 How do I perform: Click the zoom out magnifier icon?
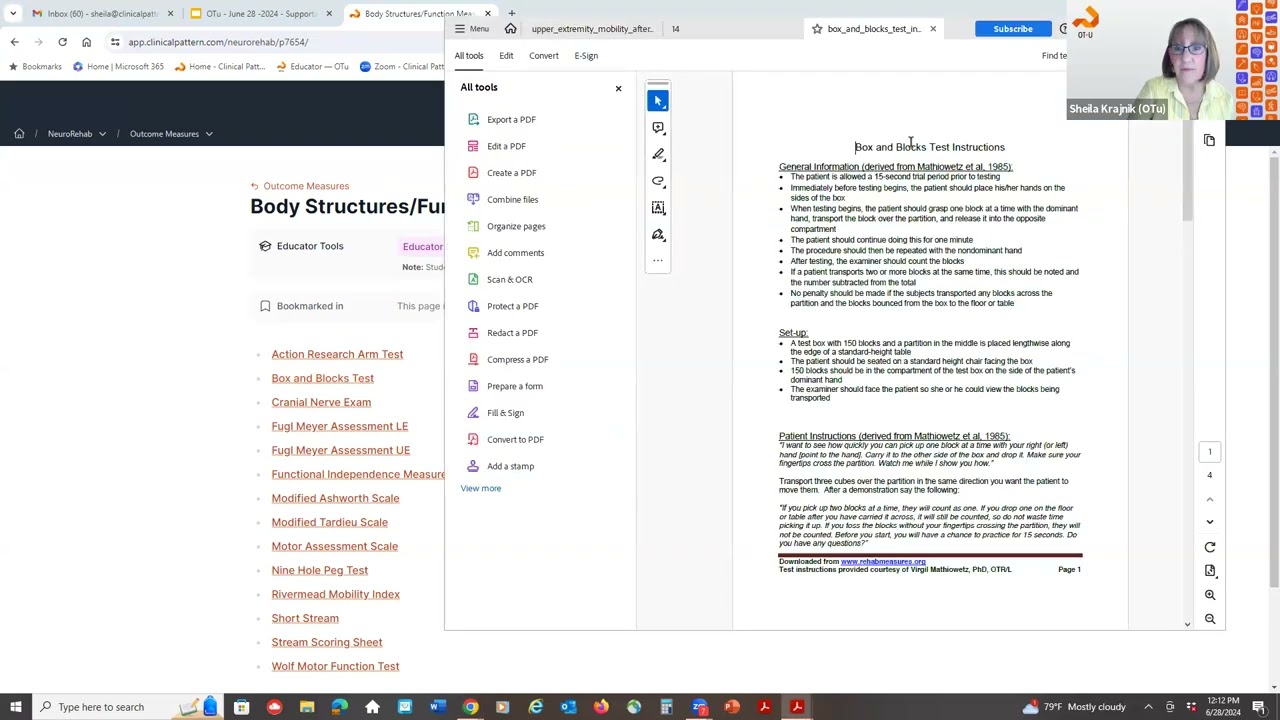pyautogui.click(x=1210, y=619)
